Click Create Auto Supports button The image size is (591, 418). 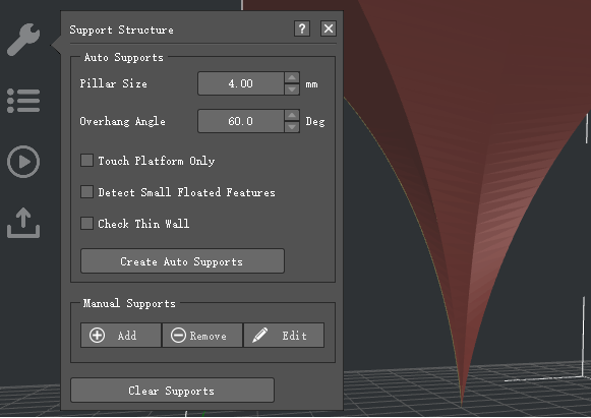(182, 261)
